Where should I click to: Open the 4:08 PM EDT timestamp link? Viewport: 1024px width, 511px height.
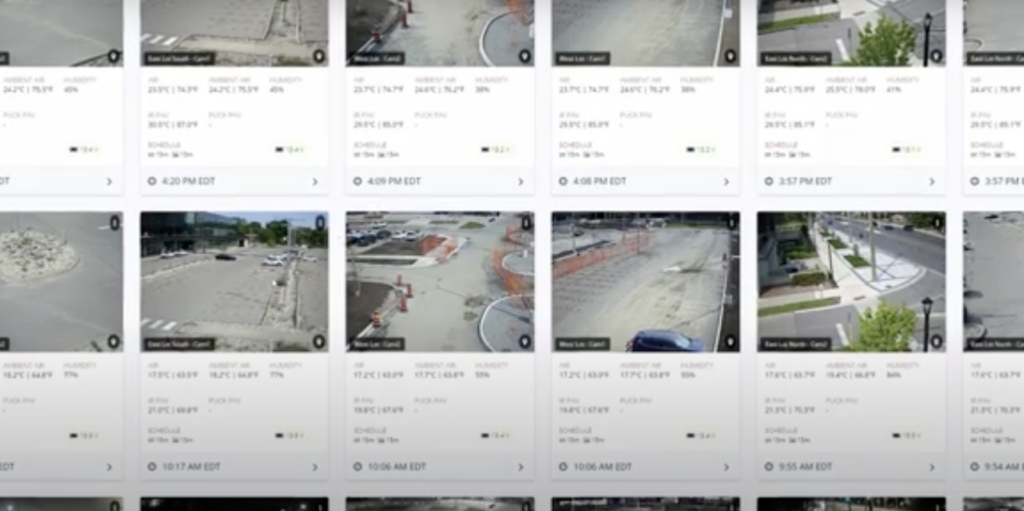[598, 182]
